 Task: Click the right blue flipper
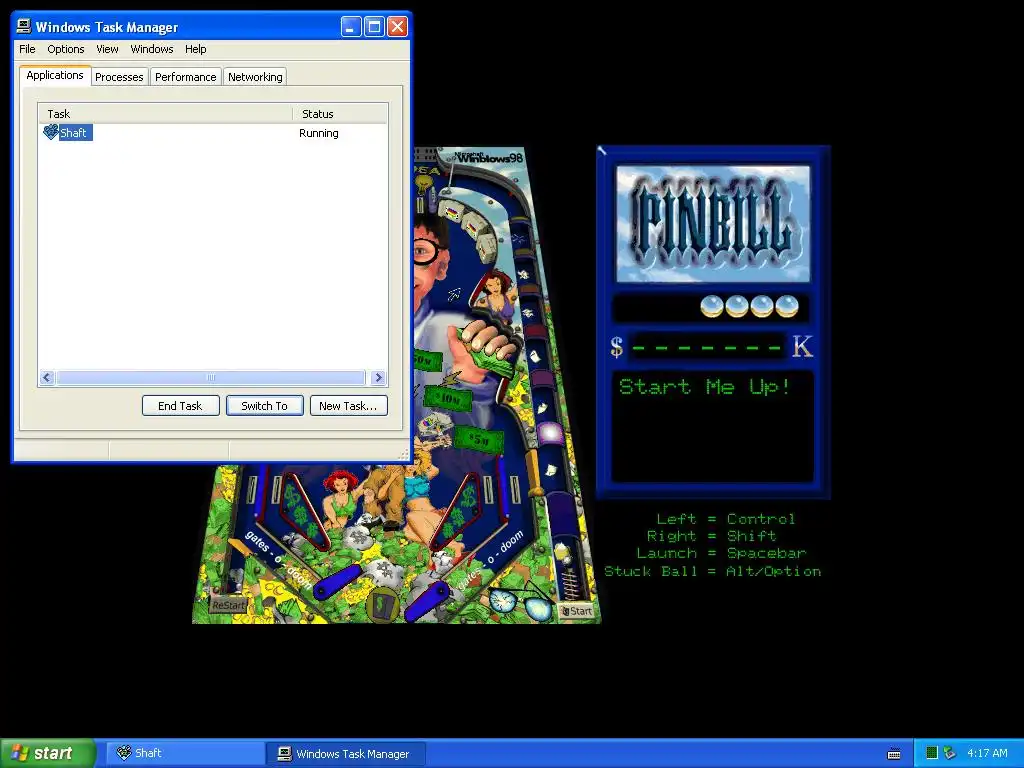(427, 602)
